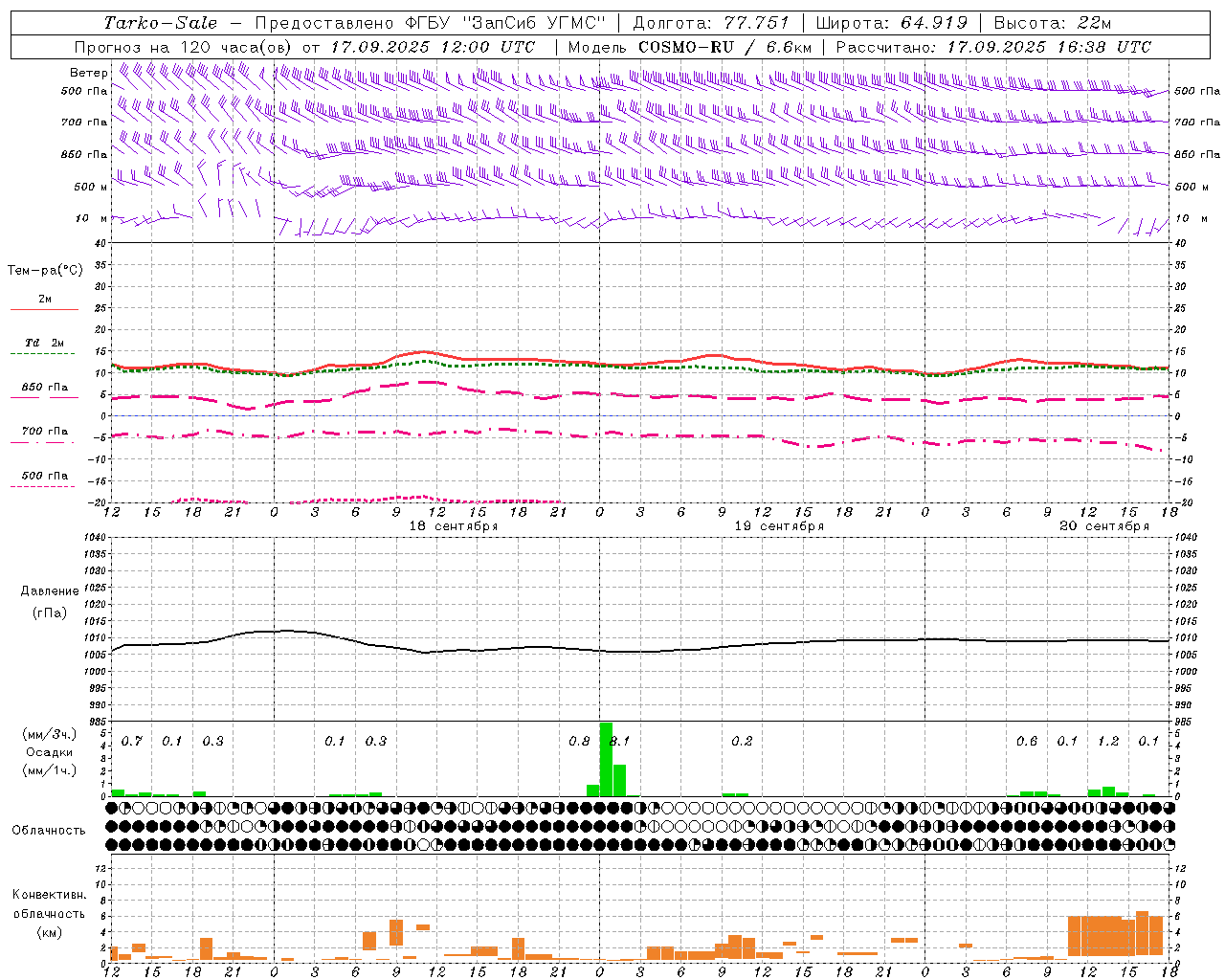Click the "Ветер" wind section label
The image size is (1225, 980).
click(x=88, y=73)
